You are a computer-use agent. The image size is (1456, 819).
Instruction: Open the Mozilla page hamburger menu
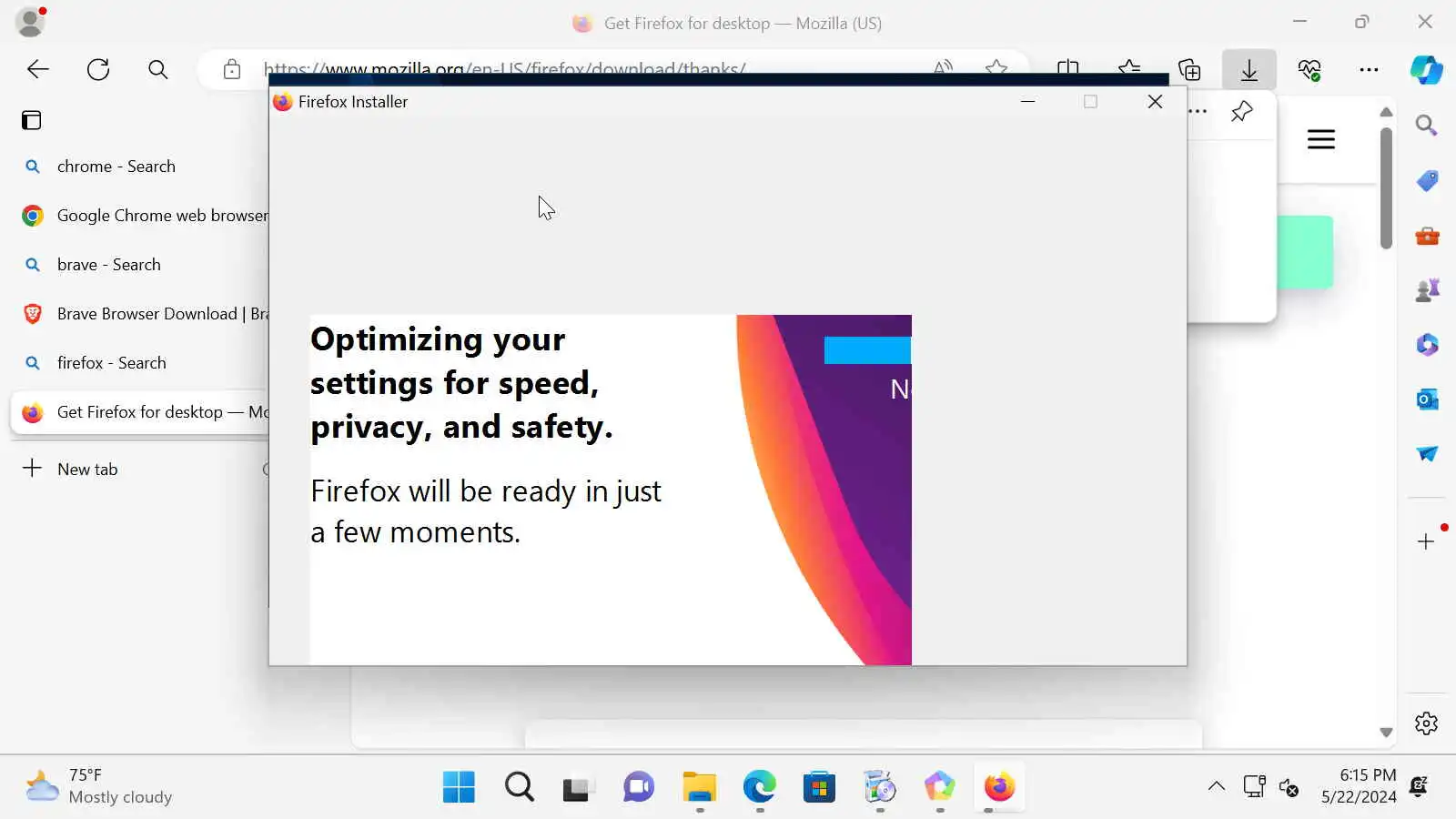click(1321, 139)
